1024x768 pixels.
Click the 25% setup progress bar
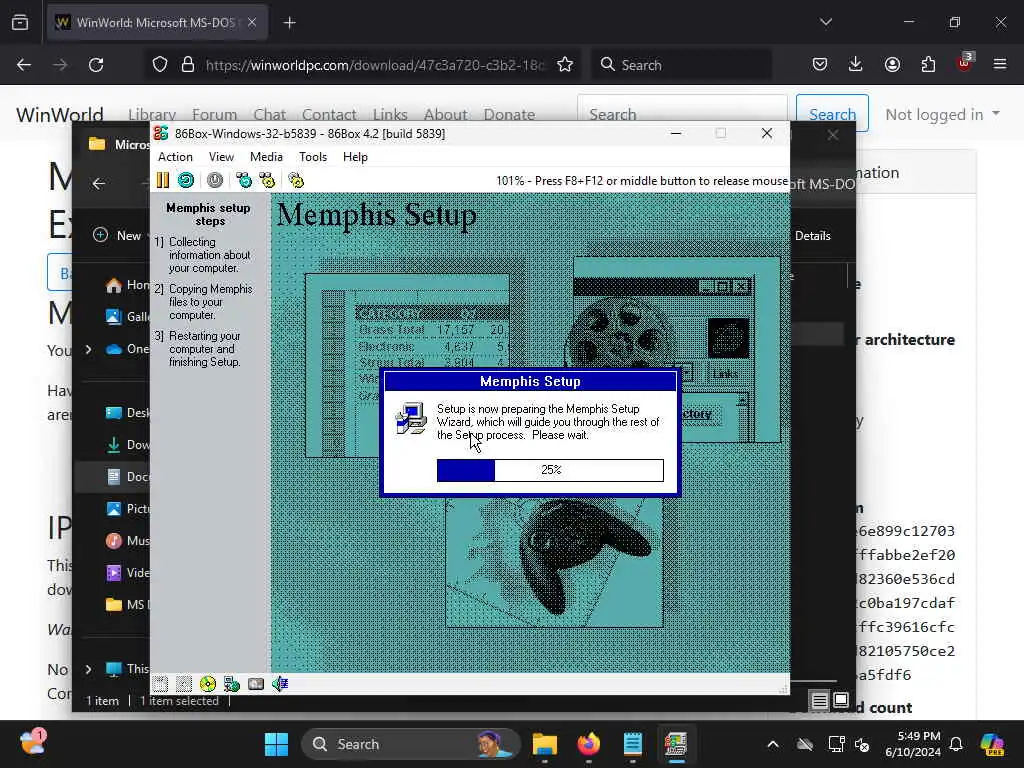coord(550,470)
